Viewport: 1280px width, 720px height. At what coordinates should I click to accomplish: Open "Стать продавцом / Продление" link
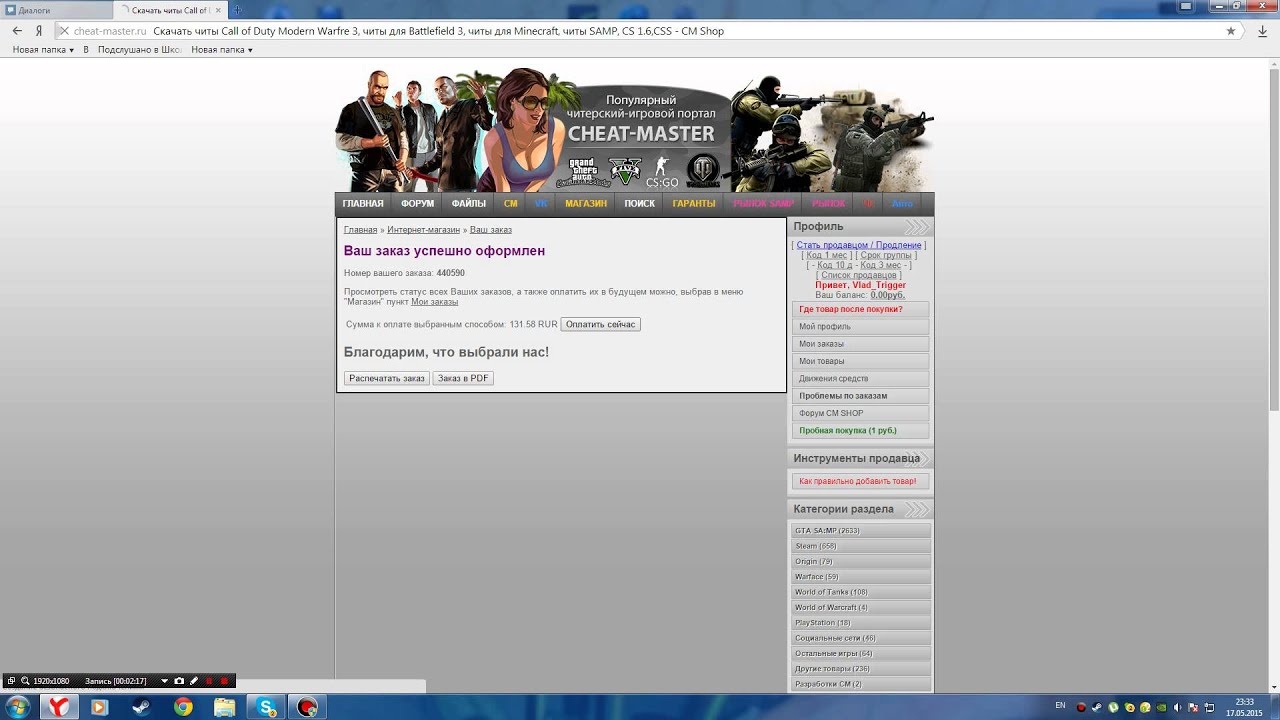tap(859, 245)
